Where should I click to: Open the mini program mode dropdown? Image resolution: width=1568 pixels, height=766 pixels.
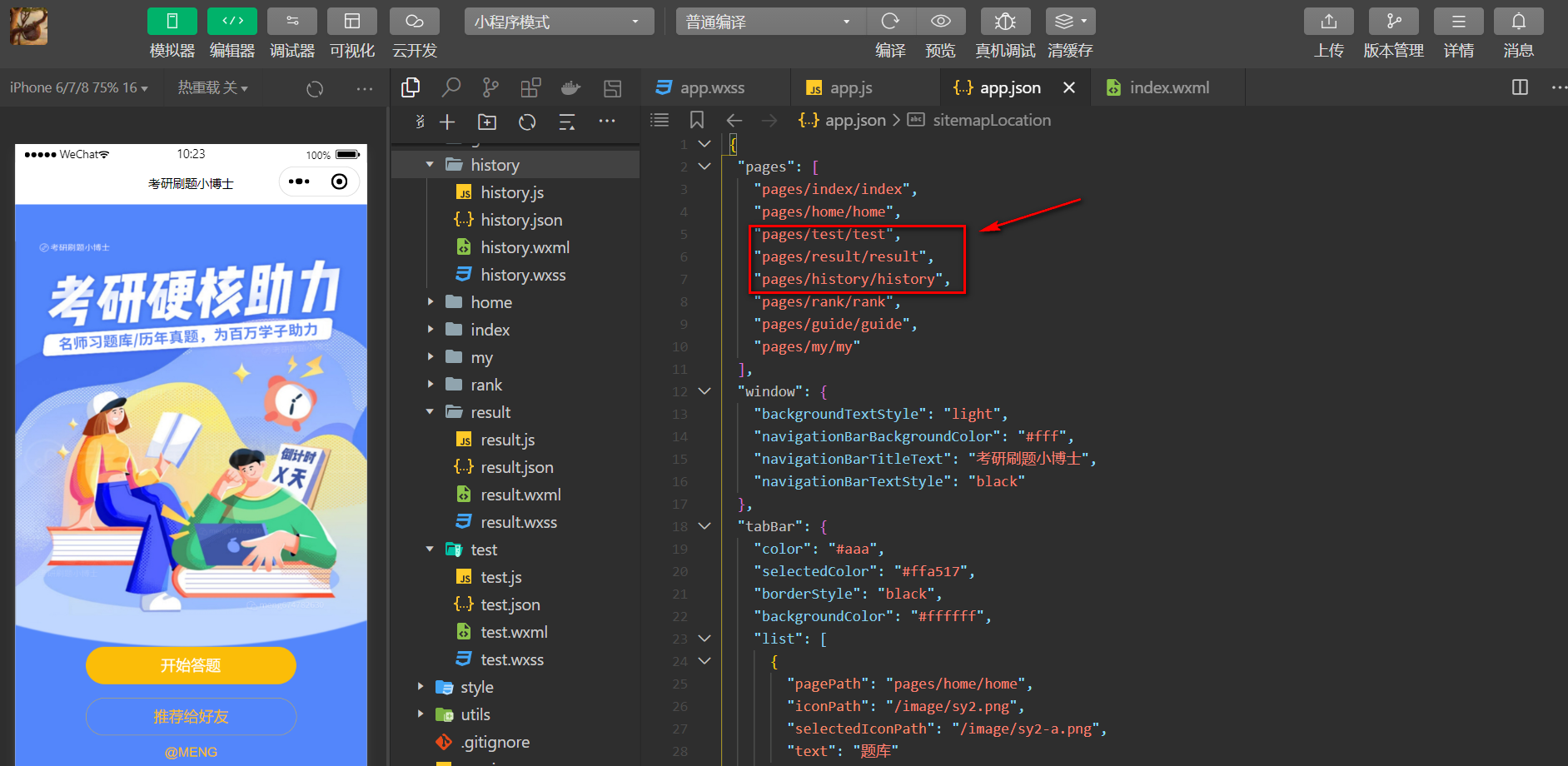(558, 22)
